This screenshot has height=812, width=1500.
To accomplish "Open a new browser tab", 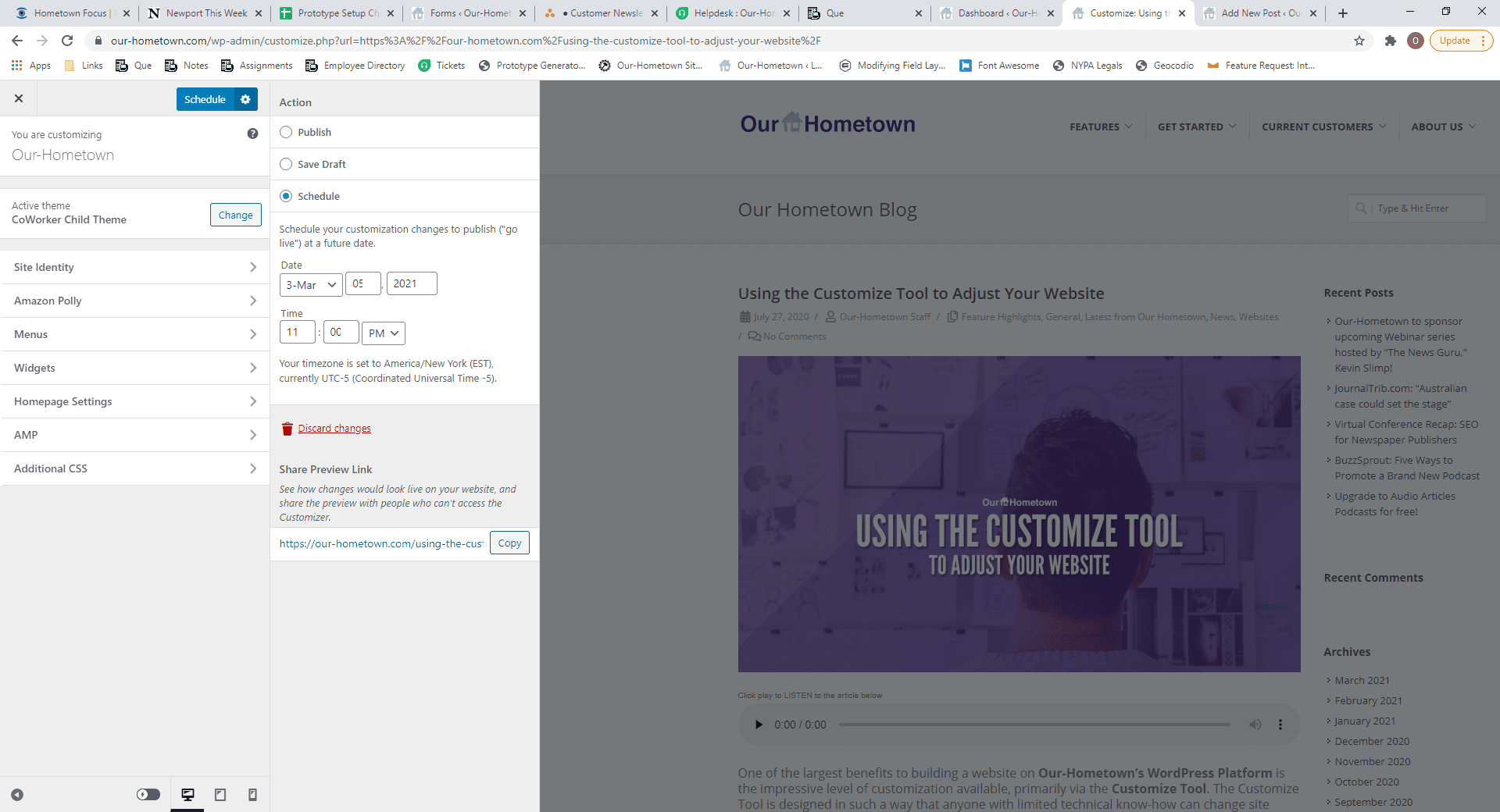I will tap(1343, 13).
